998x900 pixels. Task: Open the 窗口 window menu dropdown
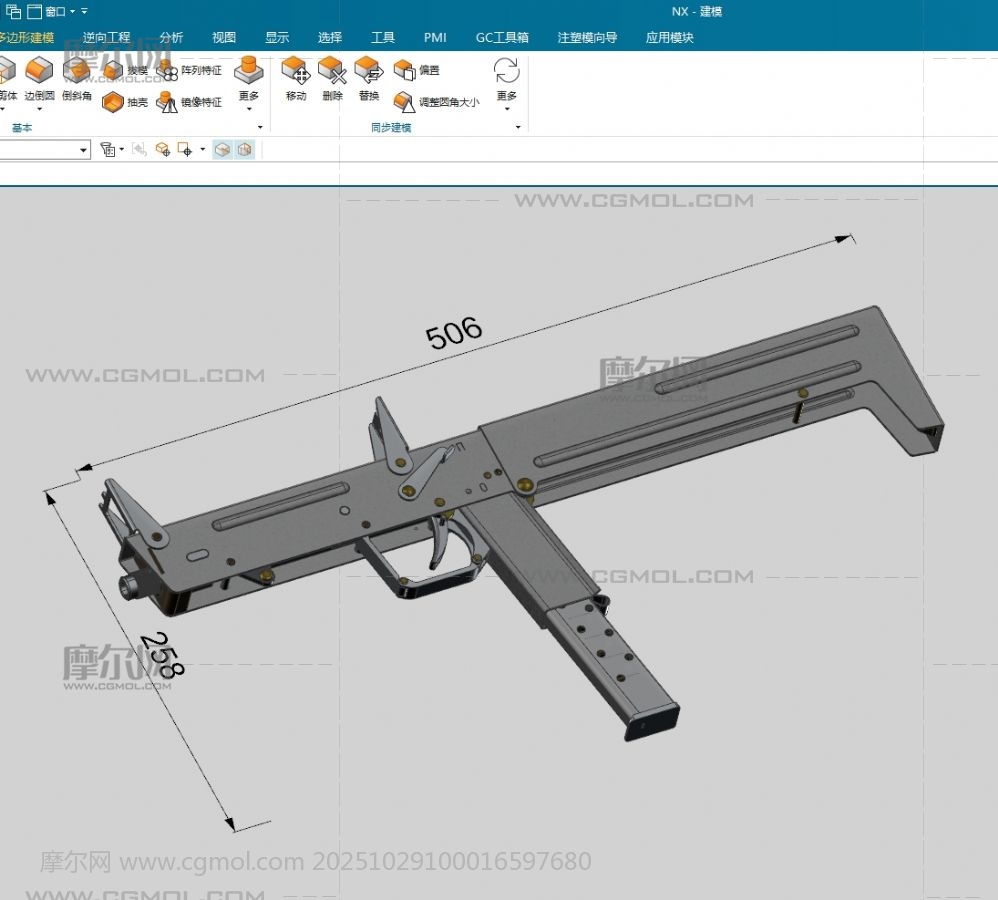click(x=60, y=11)
